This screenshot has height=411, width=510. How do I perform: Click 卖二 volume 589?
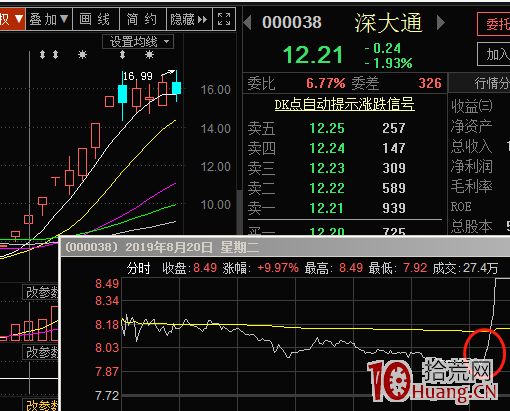coord(394,188)
